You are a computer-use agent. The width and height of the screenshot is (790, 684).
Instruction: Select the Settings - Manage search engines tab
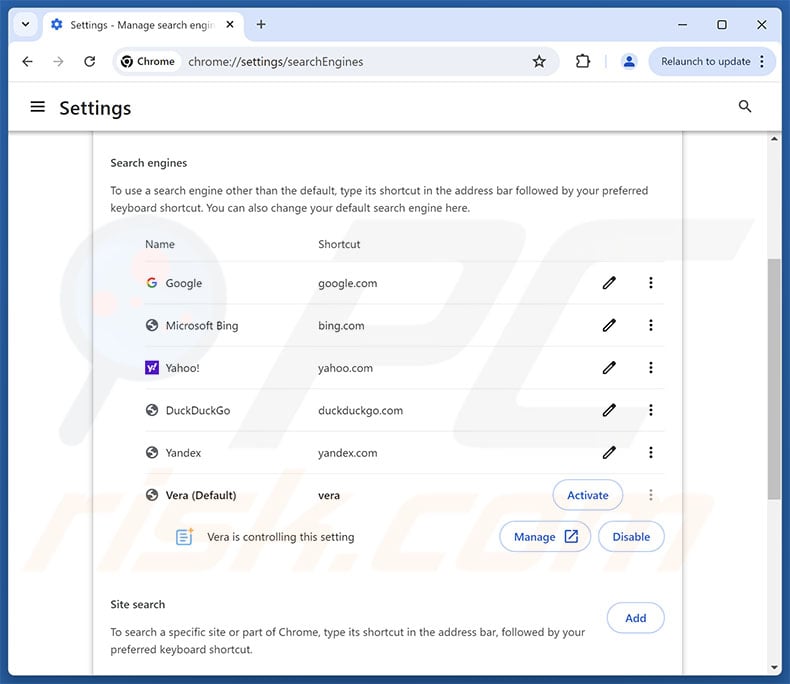coord(144,25)
